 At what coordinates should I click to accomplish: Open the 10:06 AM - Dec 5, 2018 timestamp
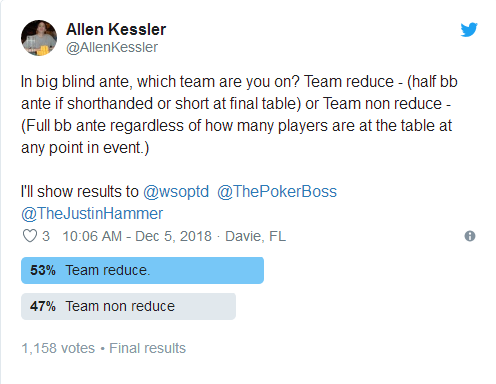(137, 236)
